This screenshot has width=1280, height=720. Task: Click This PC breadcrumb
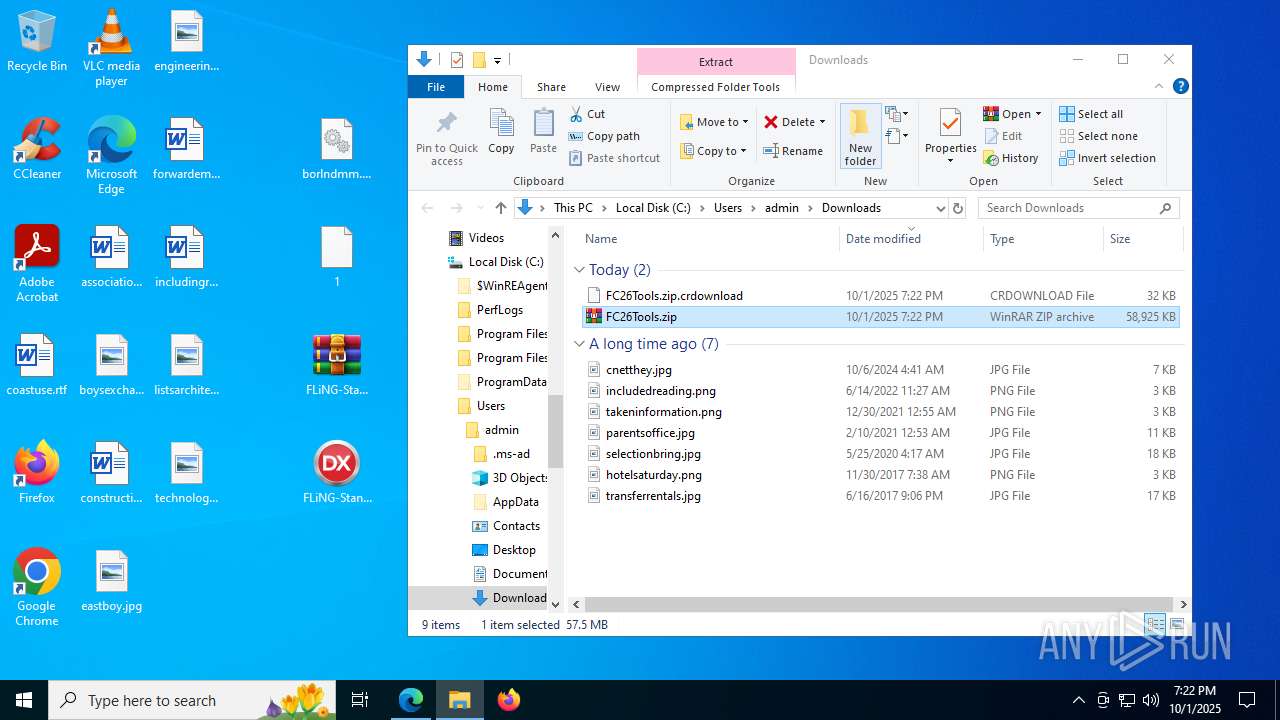573,208
